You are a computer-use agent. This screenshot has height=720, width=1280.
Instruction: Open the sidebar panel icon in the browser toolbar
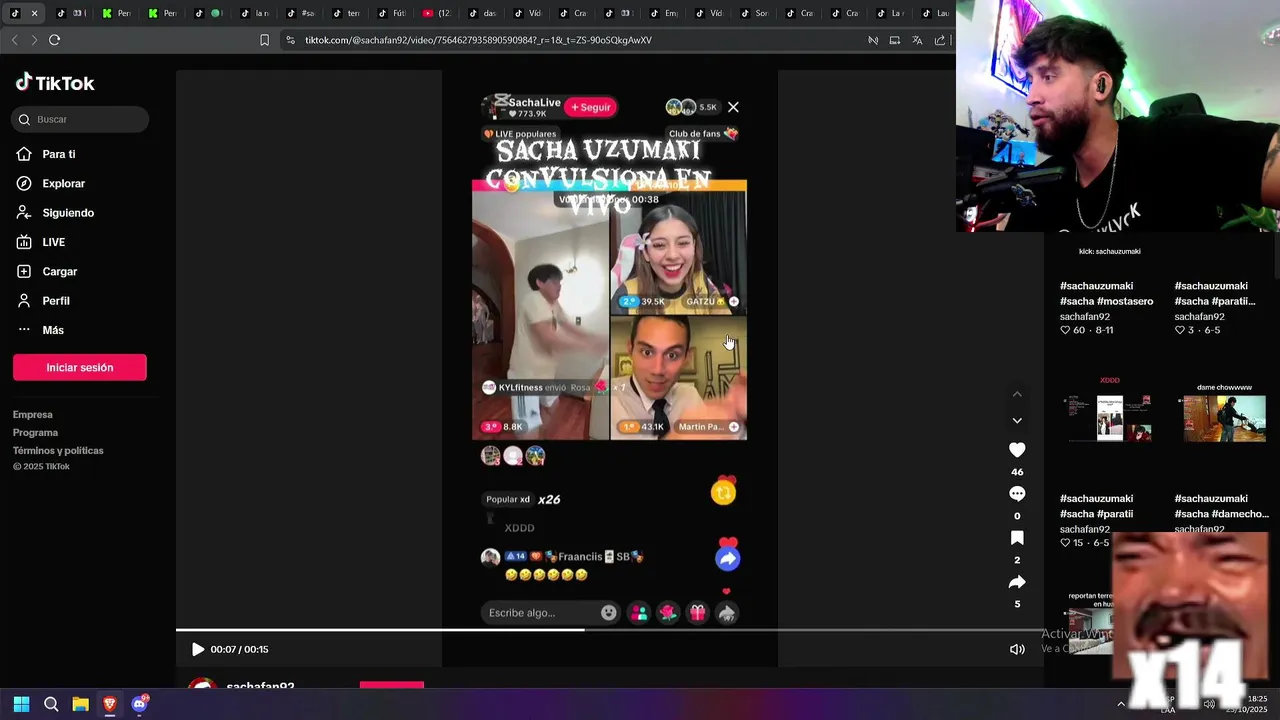[895, 40]
